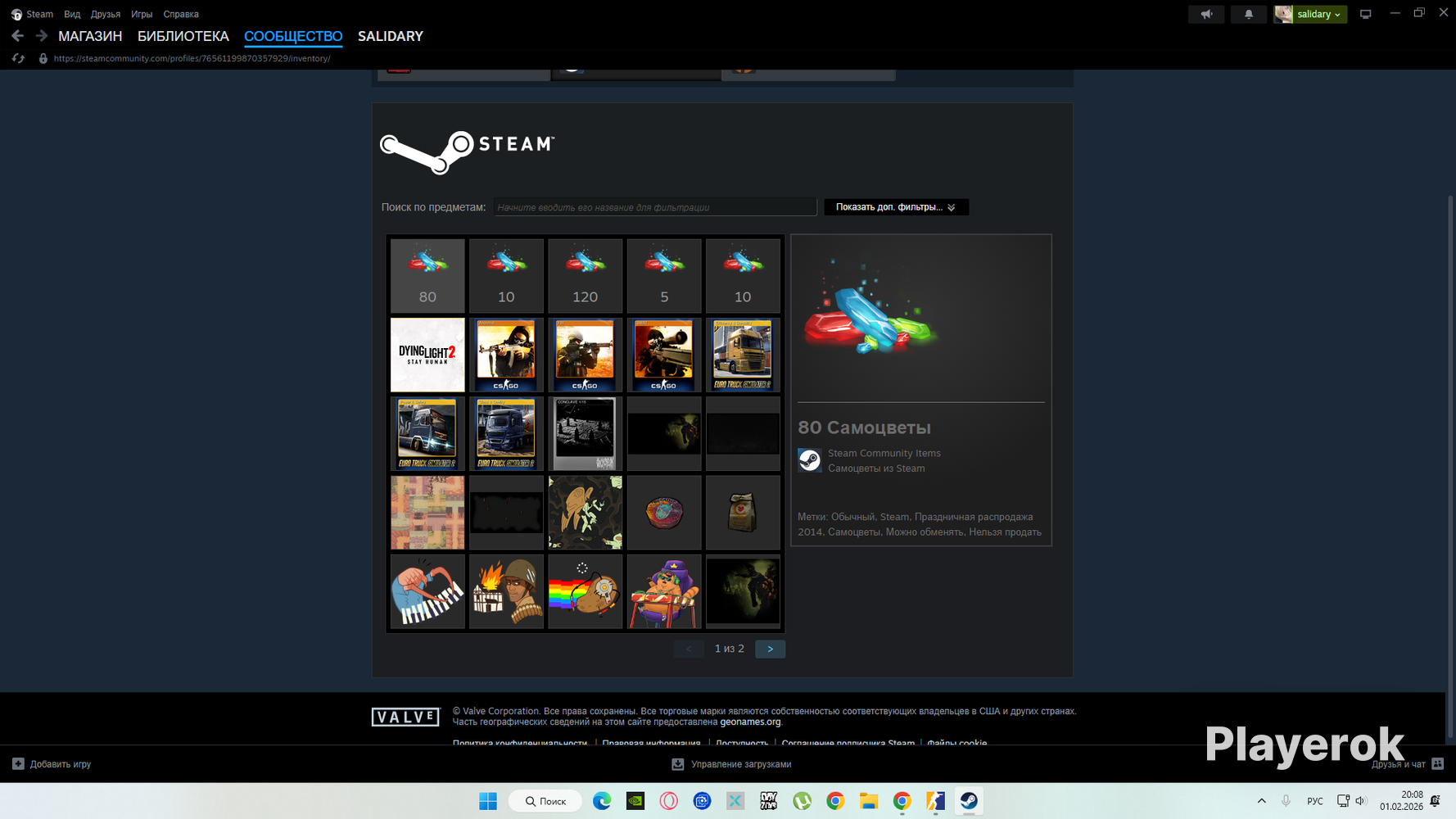Image resolution: width=1456 pixels, height=819 pixels.
Task: Expand the additional filters dropdown
Action: (x=896, y=207)
